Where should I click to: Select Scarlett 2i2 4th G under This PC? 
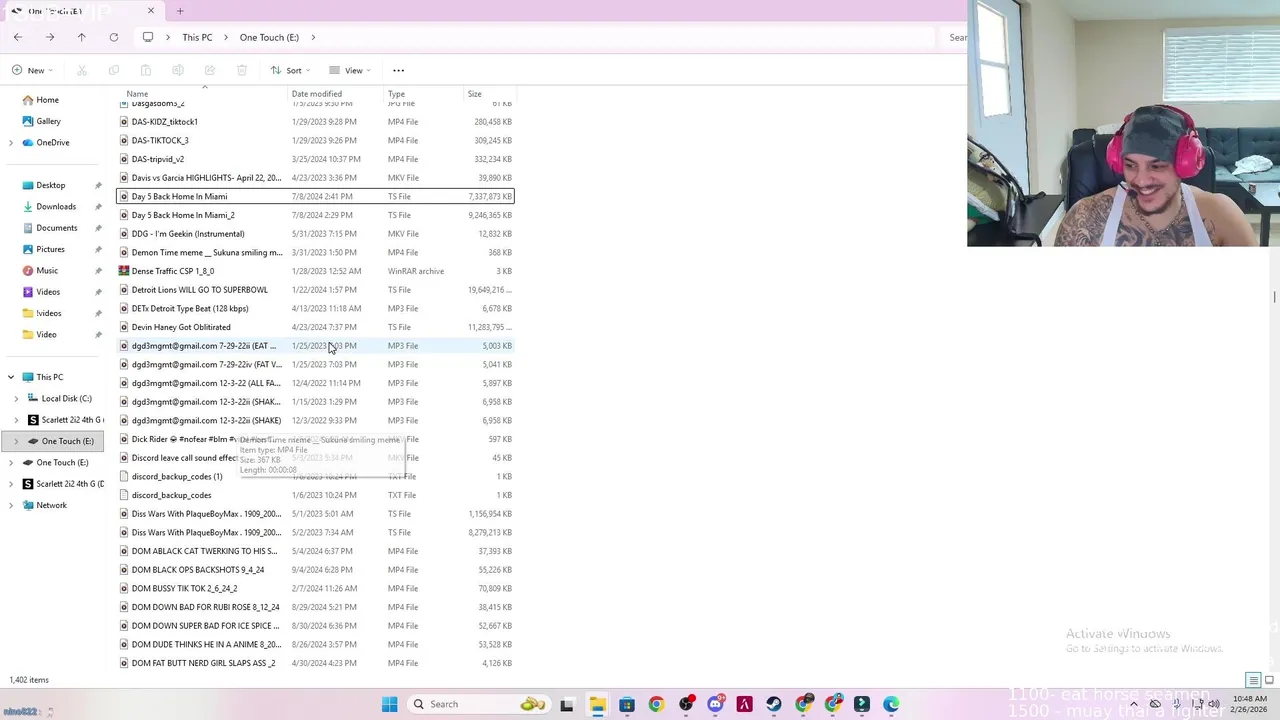coord(66,420)
